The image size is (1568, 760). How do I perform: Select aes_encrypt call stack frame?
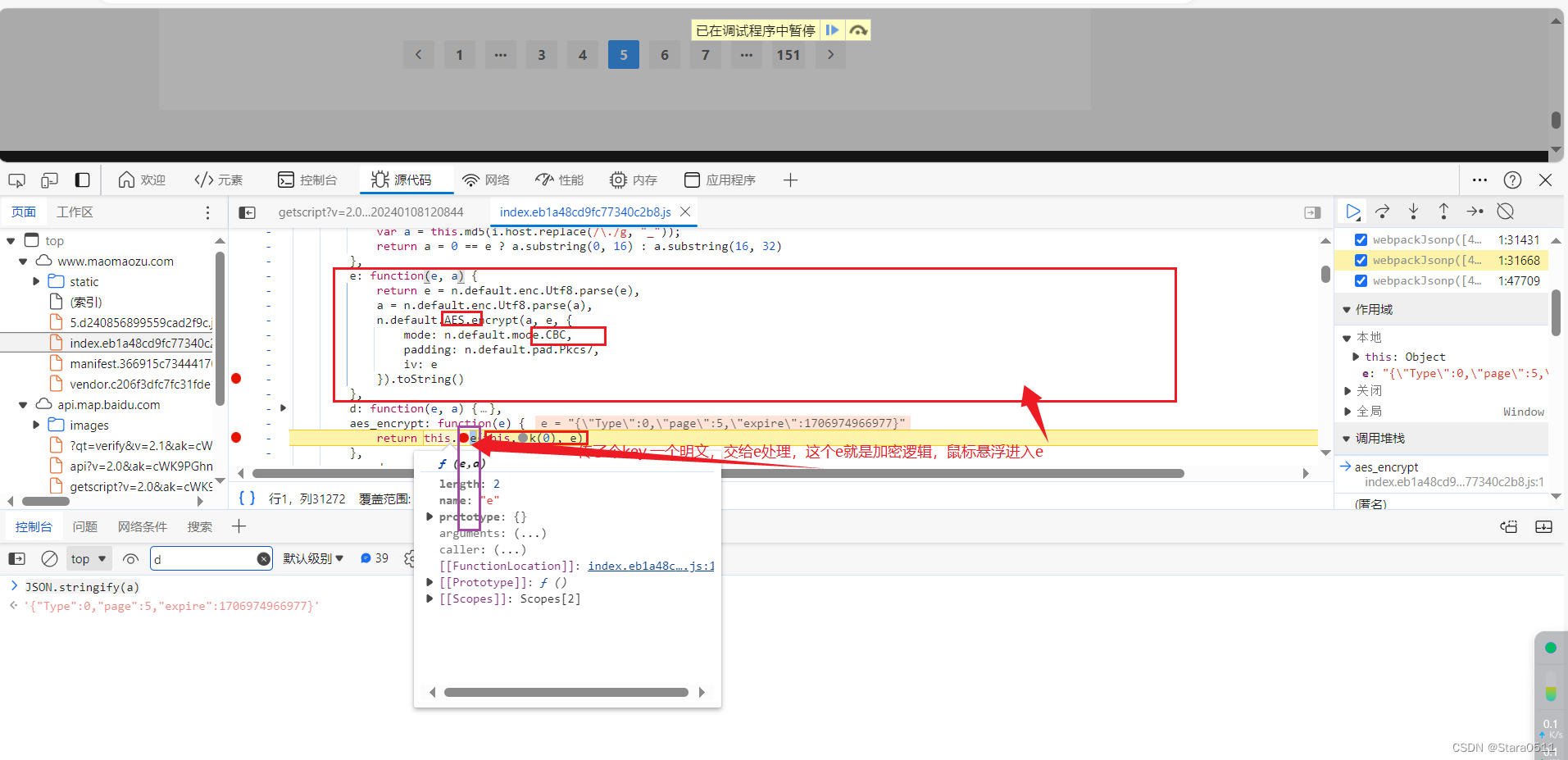click(x=1386, y=466)
